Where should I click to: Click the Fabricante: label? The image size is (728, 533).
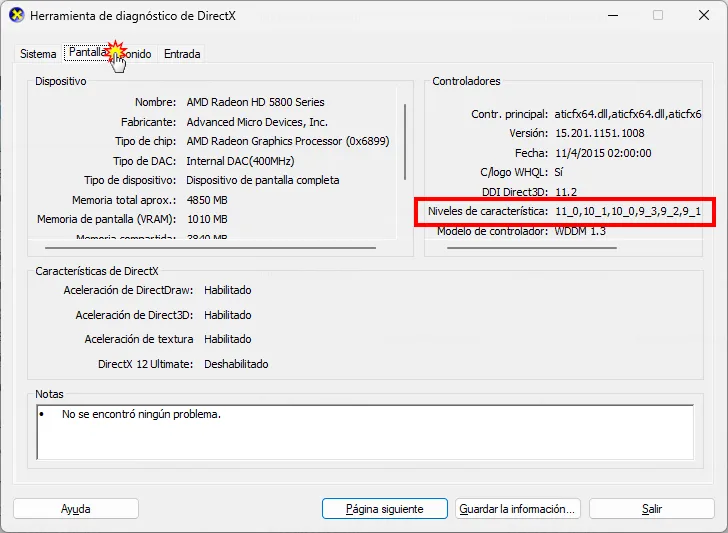pos(148,122)
